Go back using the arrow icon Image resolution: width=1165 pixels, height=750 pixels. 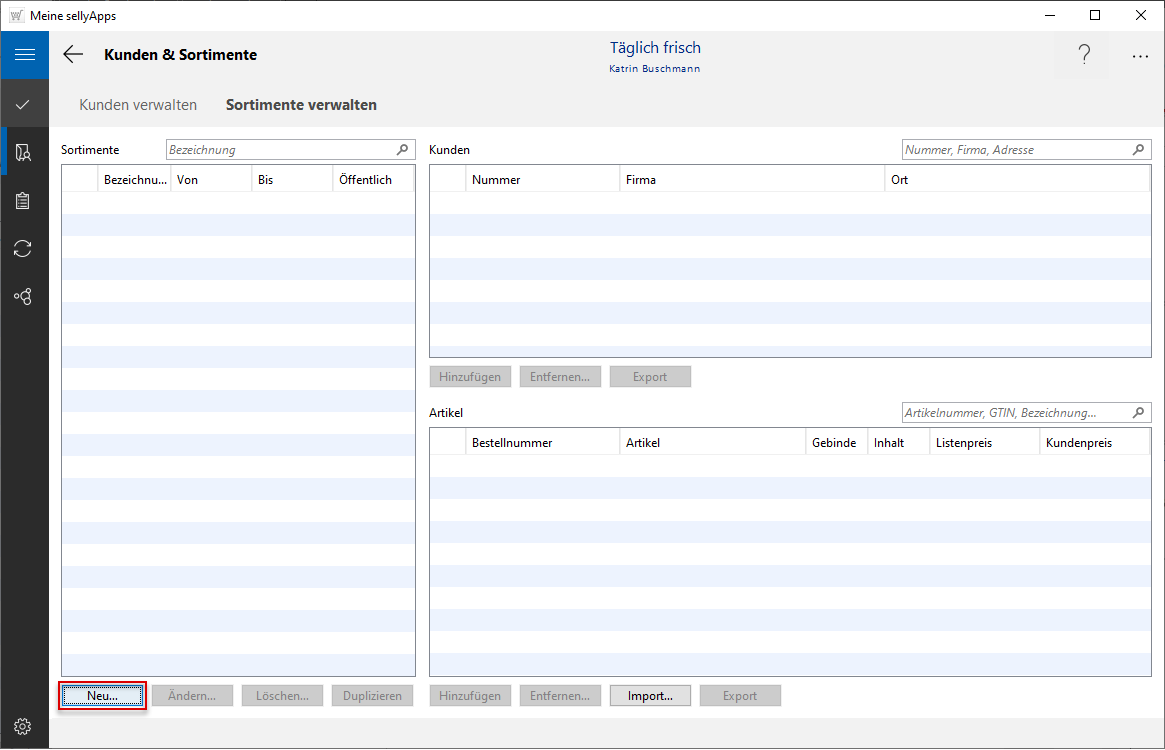(x=73, y=55)
